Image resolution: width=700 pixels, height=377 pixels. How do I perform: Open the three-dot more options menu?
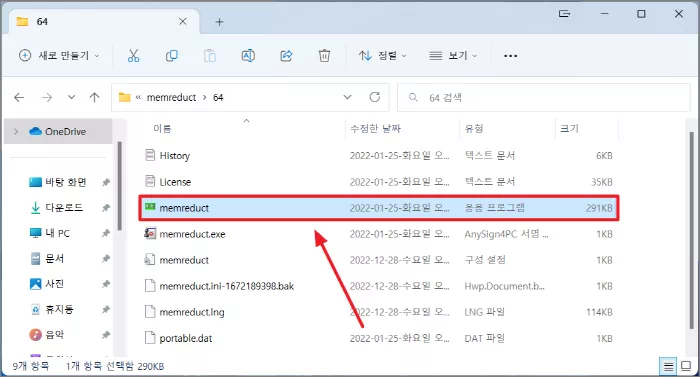510,56
